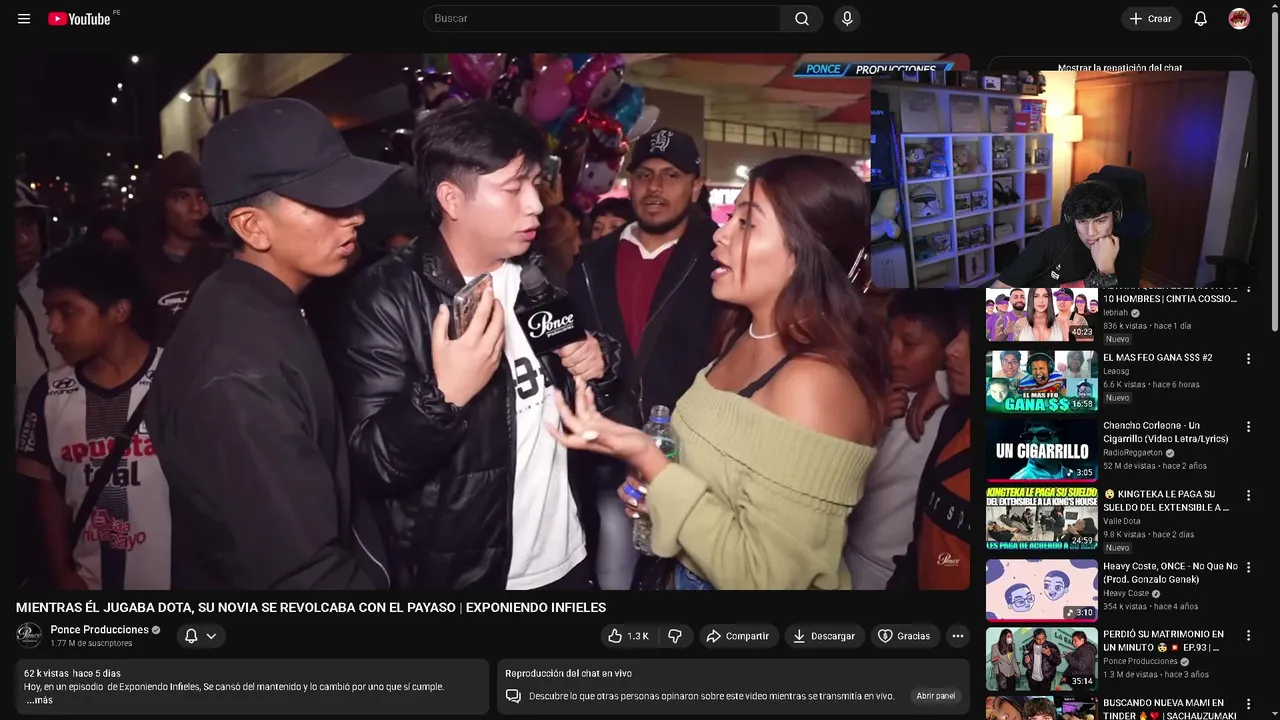Open options for PERDIÓ SU MATRIMONIO video

1248,635
